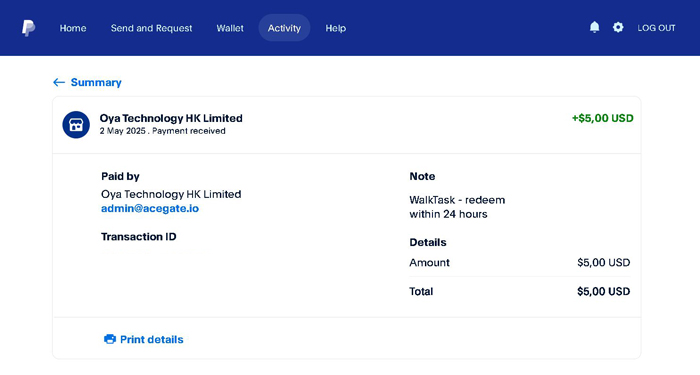Click the Amount row label
The height and width of the screenshot is (375, 700).
point(429,262)
